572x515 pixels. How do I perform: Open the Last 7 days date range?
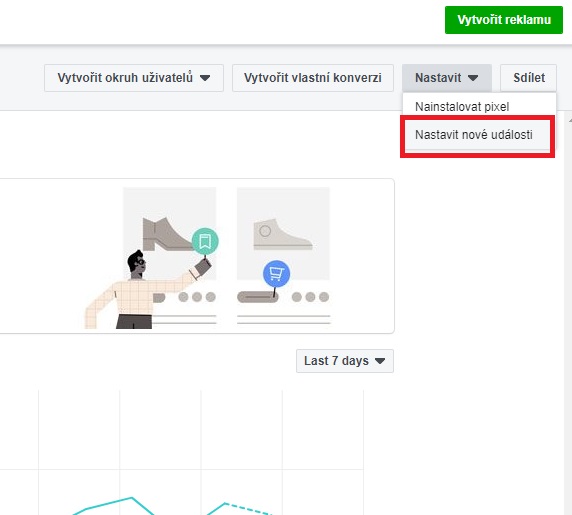pos(345,361)
